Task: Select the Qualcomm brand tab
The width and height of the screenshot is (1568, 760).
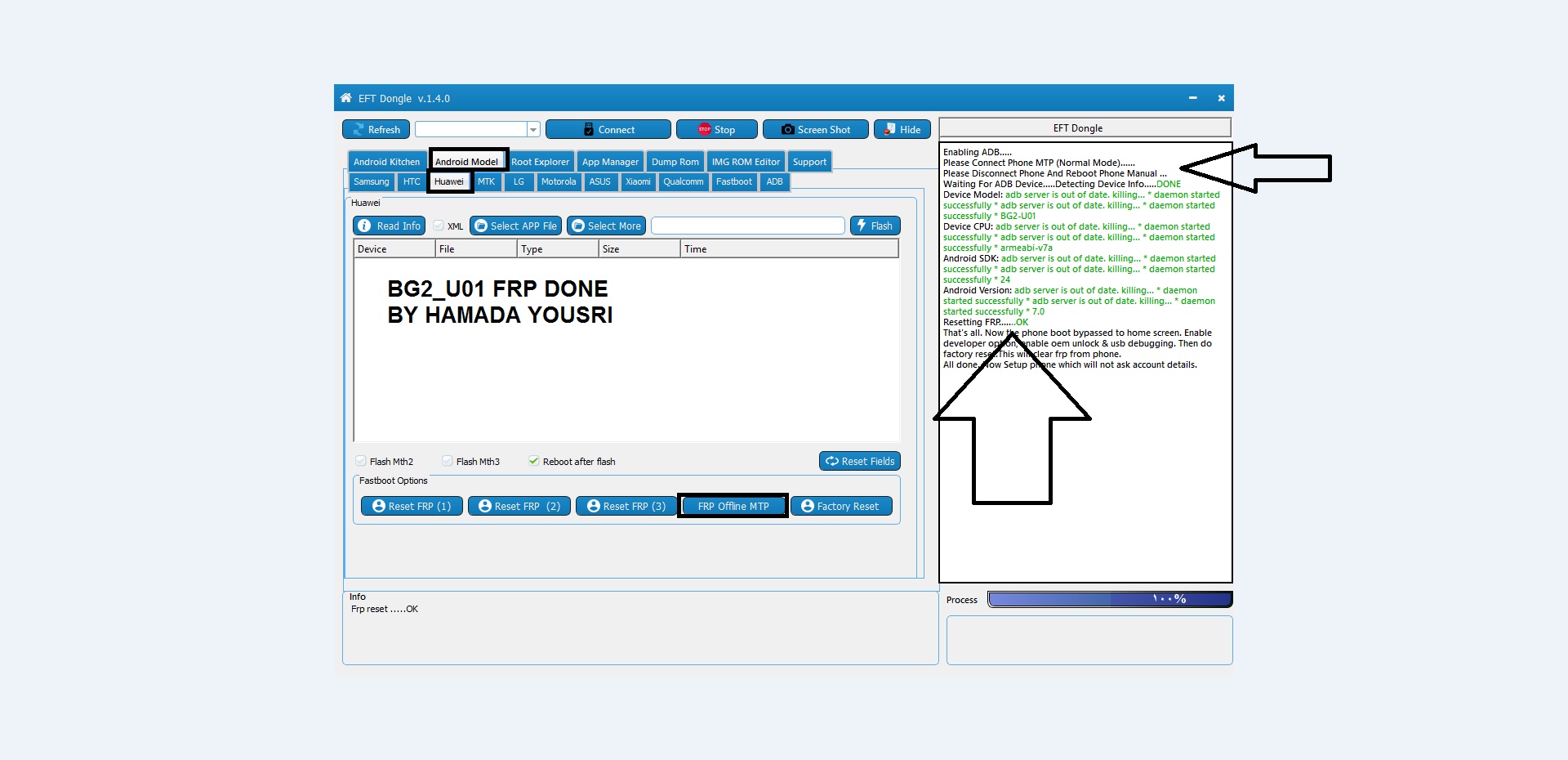Action: (x=683, y=181)
